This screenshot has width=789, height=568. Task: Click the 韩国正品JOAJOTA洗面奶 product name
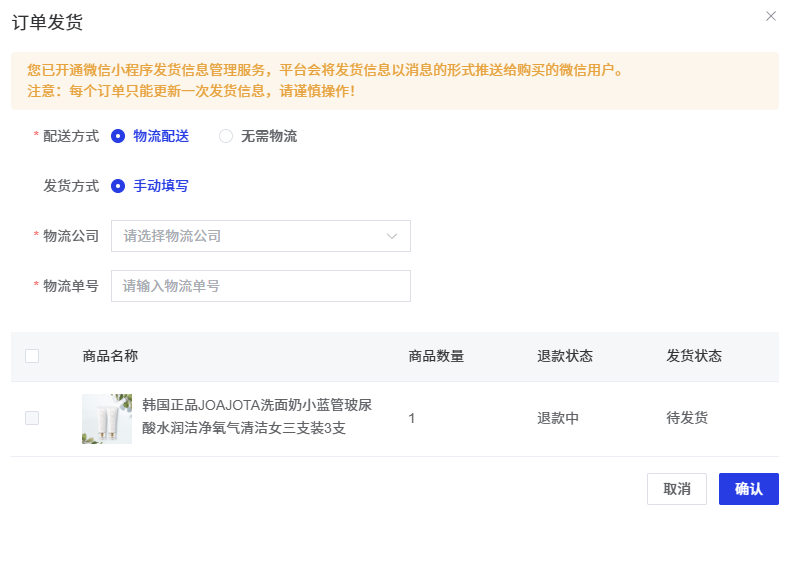tap(257, 417)
